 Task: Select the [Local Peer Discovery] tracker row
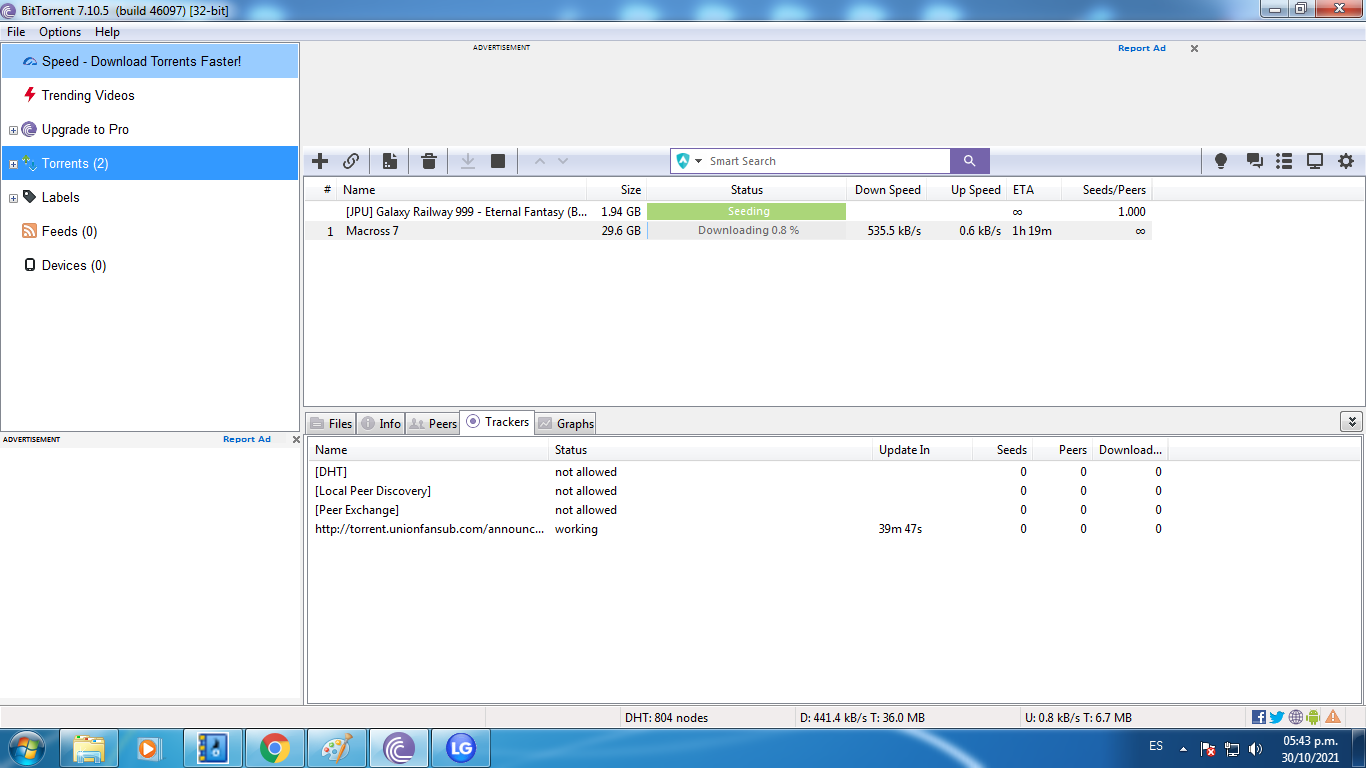pyautogui.click(x=738, y=490)
